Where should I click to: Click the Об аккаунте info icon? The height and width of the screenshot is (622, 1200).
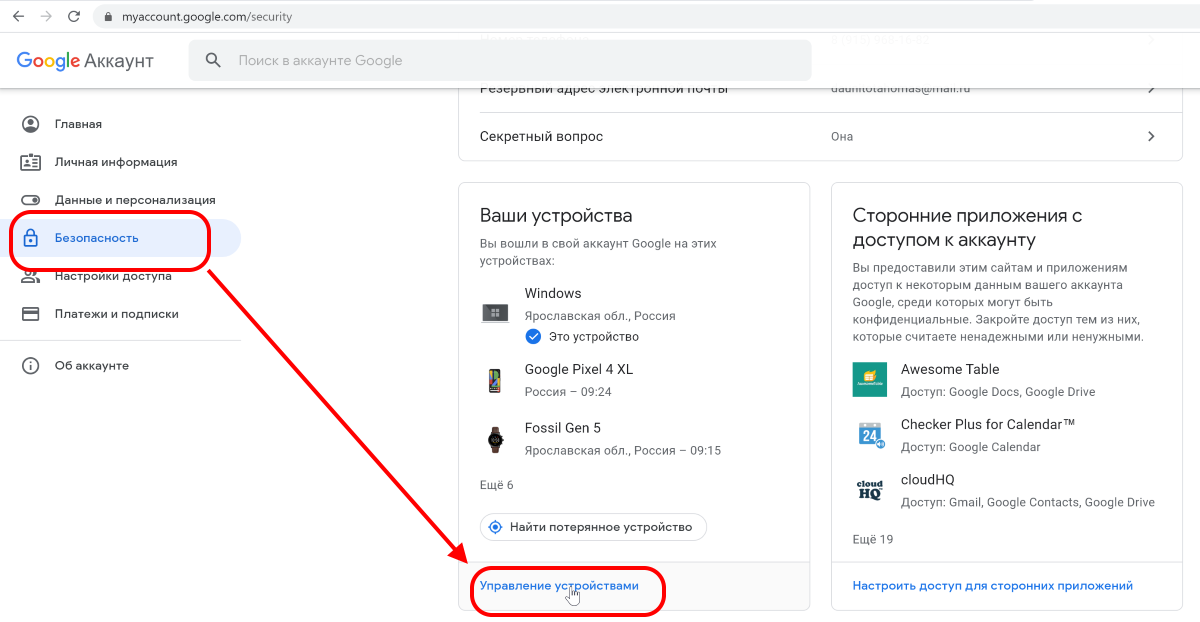(x=31, y=366)
